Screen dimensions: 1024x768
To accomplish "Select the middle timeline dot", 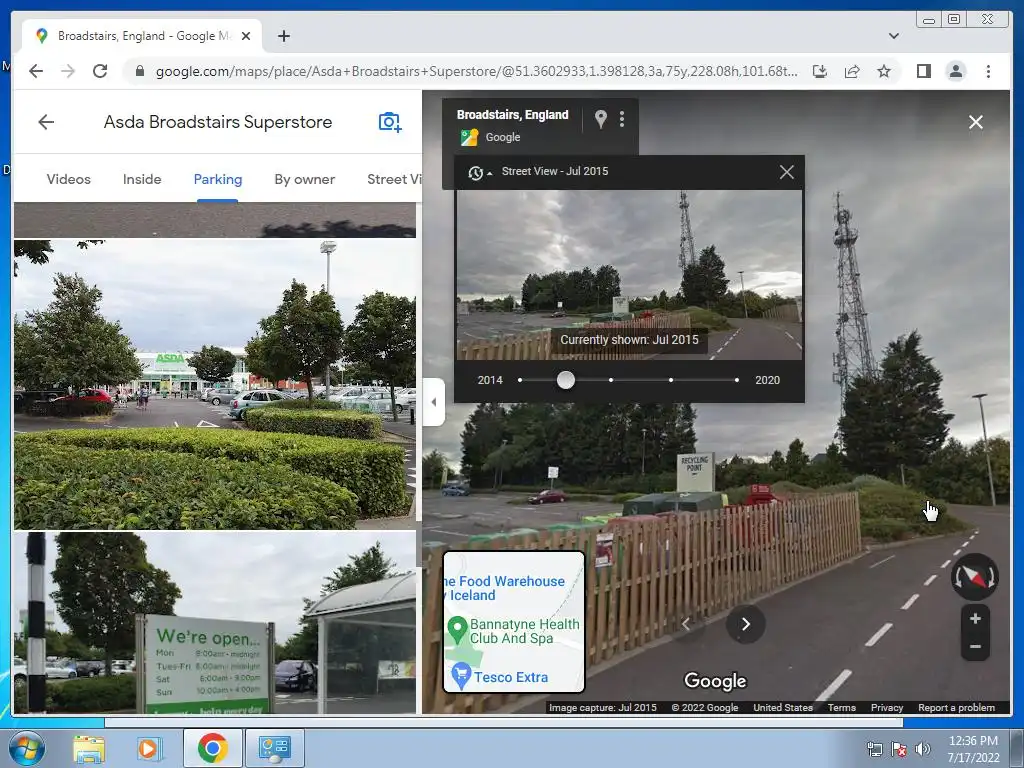I will [611, 380].
